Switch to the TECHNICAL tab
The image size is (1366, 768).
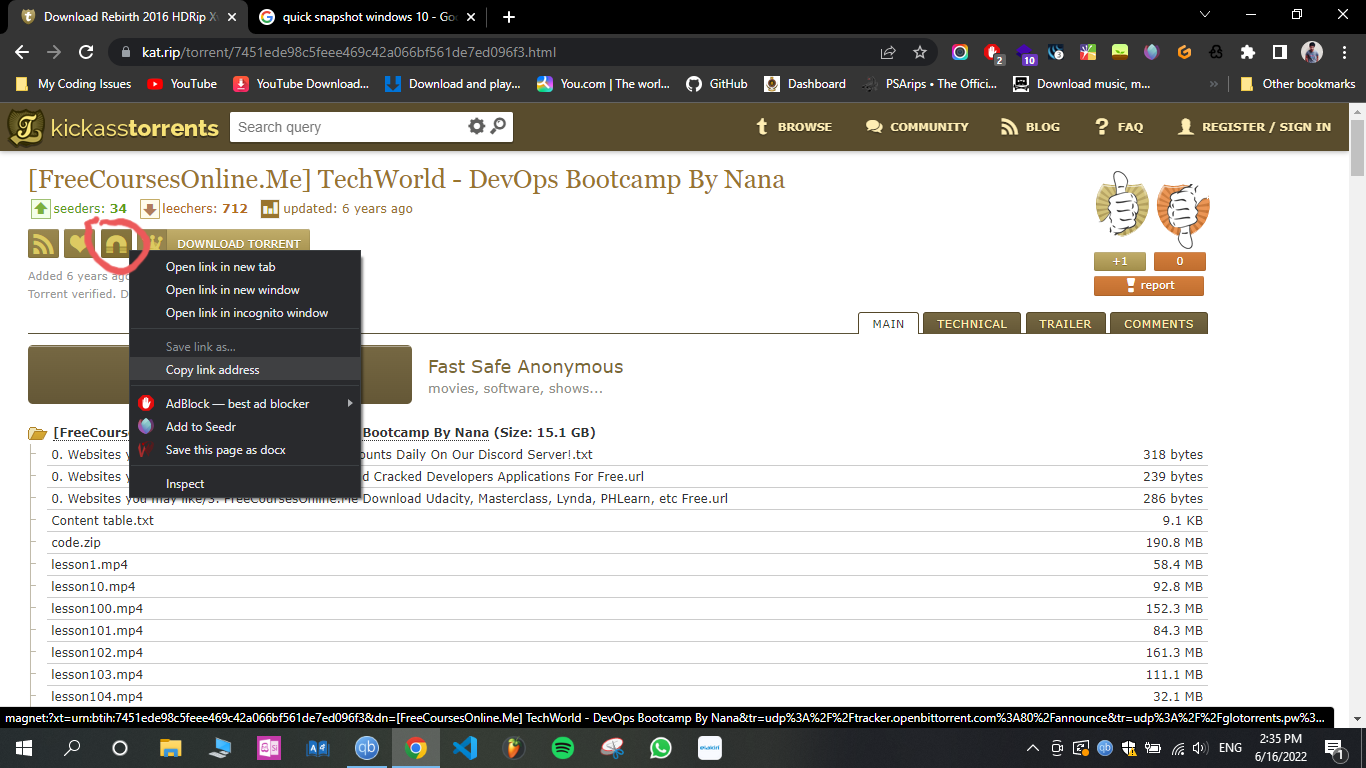pyautogui.click(x=972, y=323)
